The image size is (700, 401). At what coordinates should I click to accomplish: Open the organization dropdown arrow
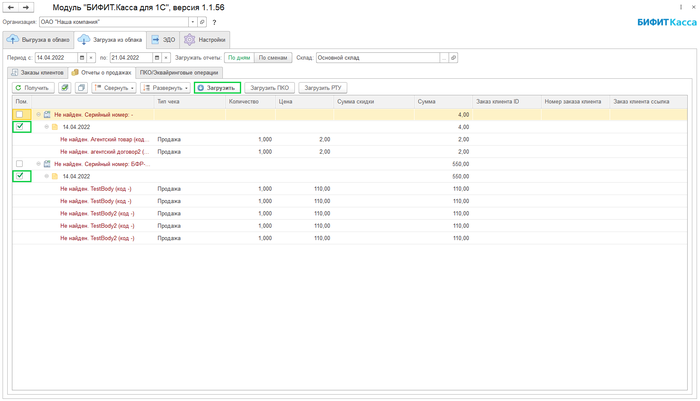point(193,22)
